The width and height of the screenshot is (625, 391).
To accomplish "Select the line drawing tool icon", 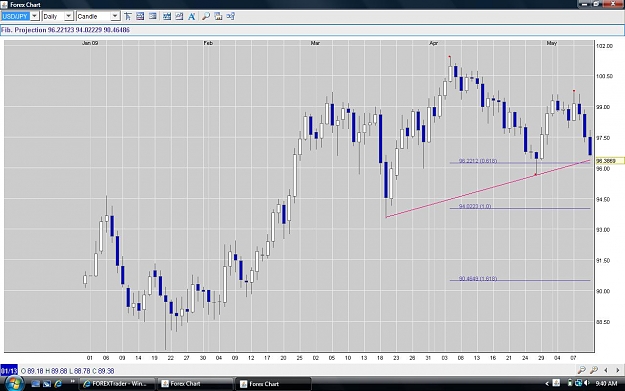I will click(128, 16).
